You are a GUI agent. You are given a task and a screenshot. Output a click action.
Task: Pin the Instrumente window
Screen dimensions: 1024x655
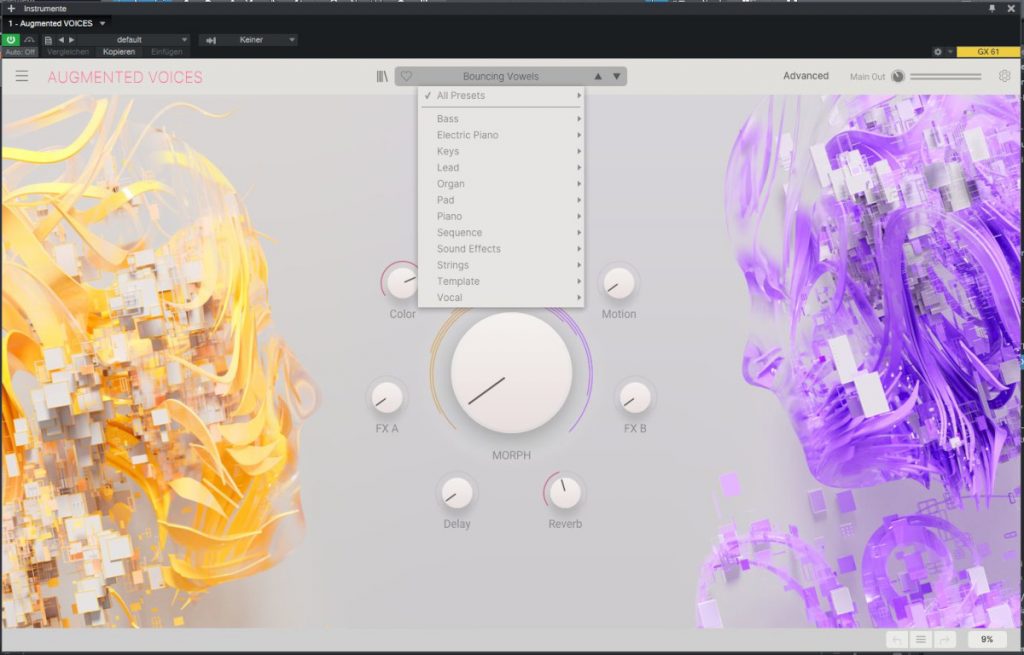992,8
